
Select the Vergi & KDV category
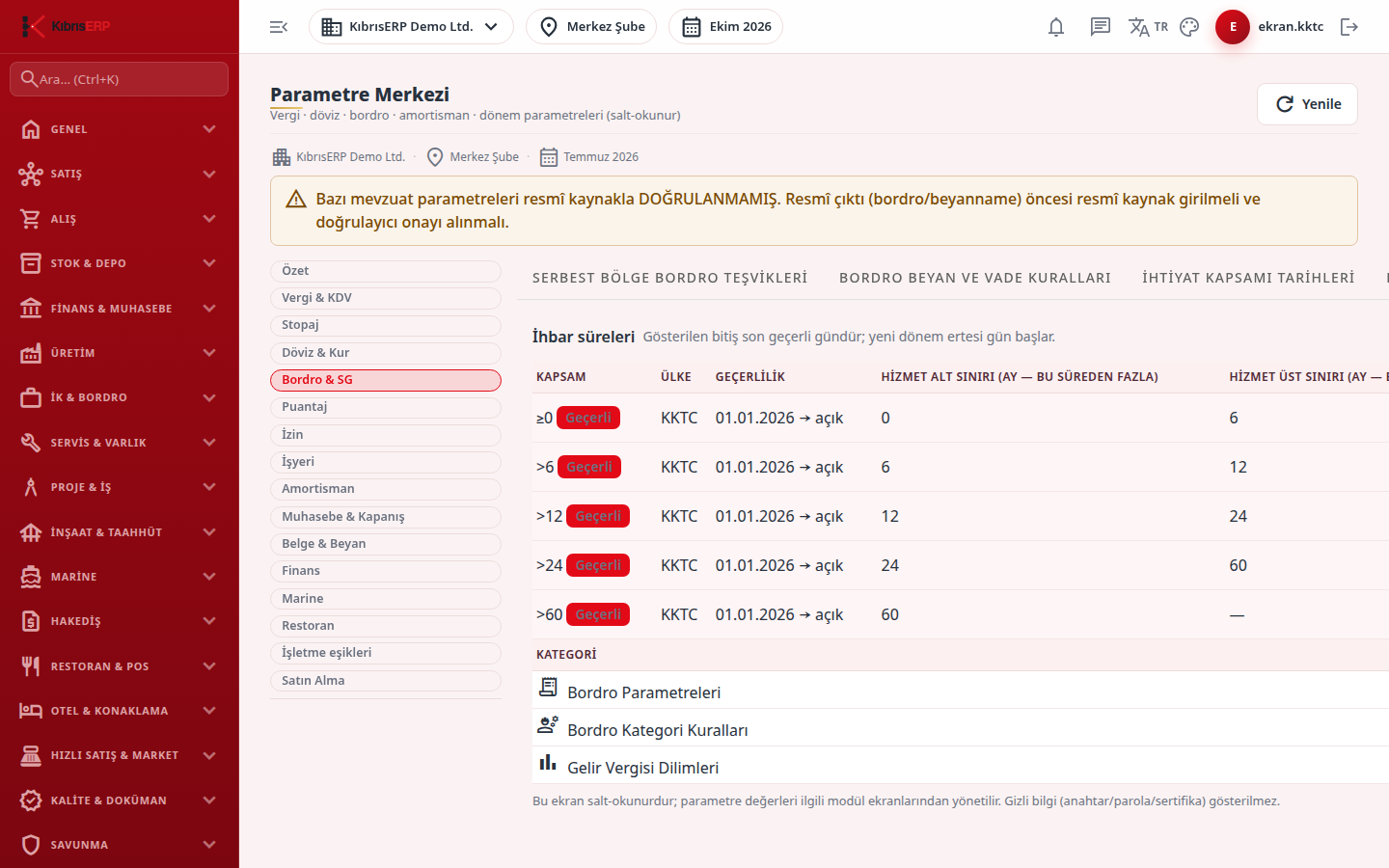coord(386,298)
